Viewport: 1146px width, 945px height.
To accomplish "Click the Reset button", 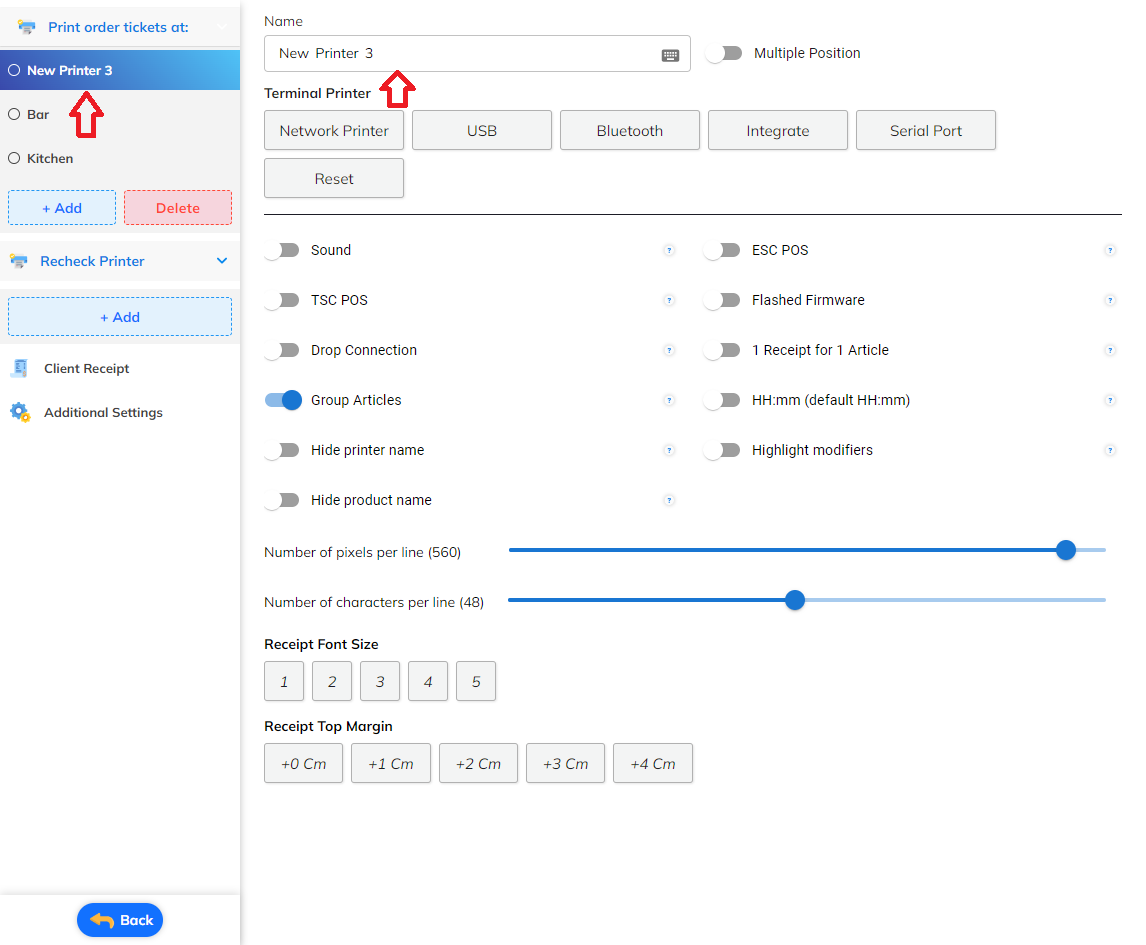I will 334,179.
